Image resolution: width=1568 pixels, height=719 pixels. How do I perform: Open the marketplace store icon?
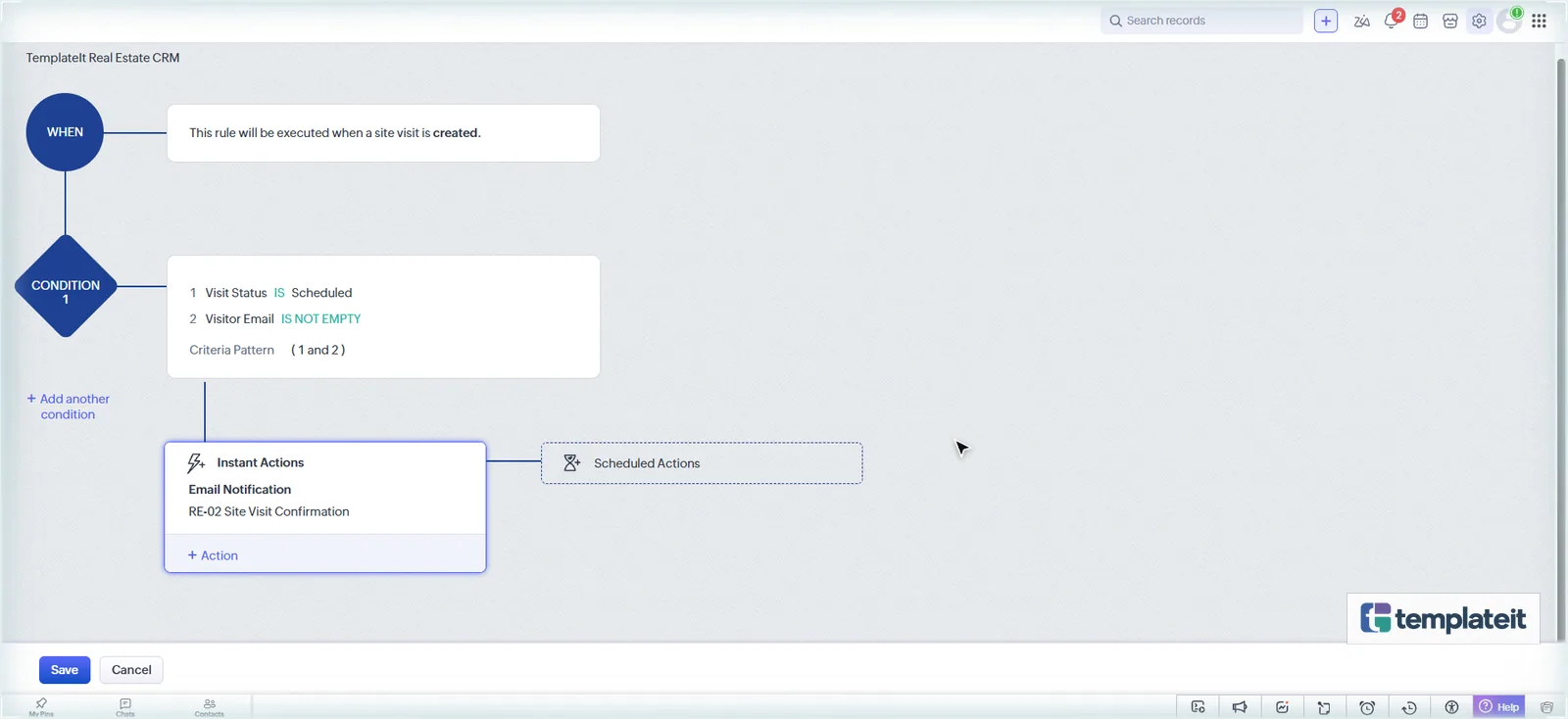point(1450,21)
